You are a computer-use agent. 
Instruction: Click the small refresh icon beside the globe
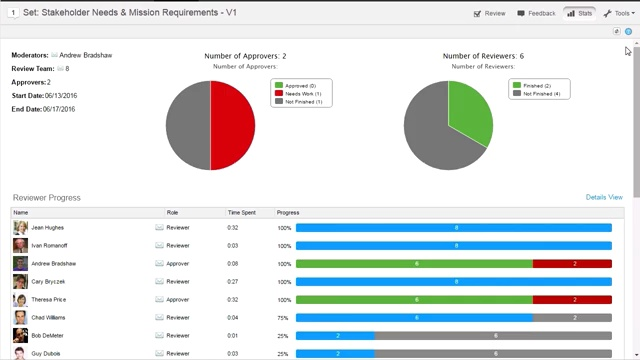617,31
